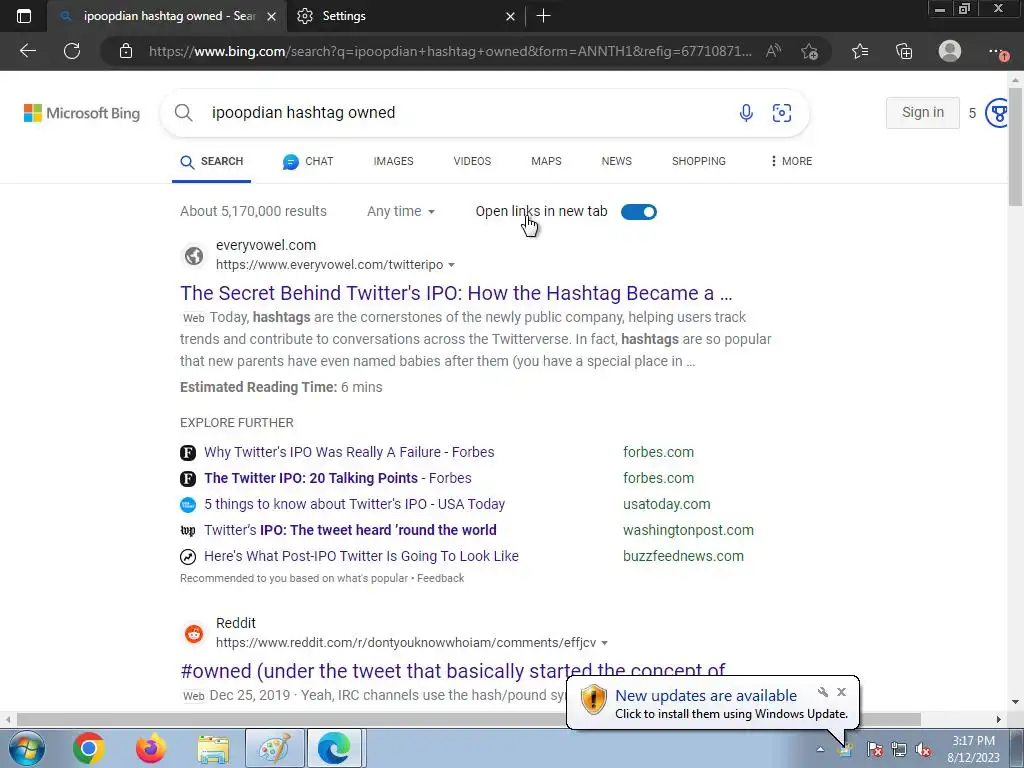The height and width of the screenshot is (768, 1024).
Task: Open the taskbar clock showing 3:17 PM
Action: (973, 749)
